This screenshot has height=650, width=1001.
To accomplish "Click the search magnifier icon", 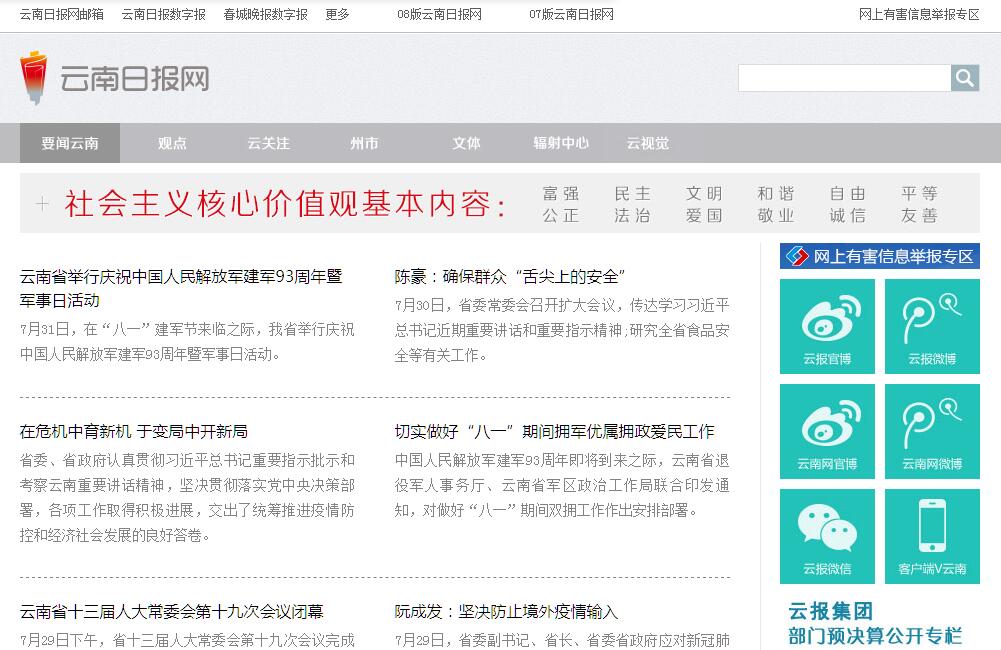I will coord(965,78).
